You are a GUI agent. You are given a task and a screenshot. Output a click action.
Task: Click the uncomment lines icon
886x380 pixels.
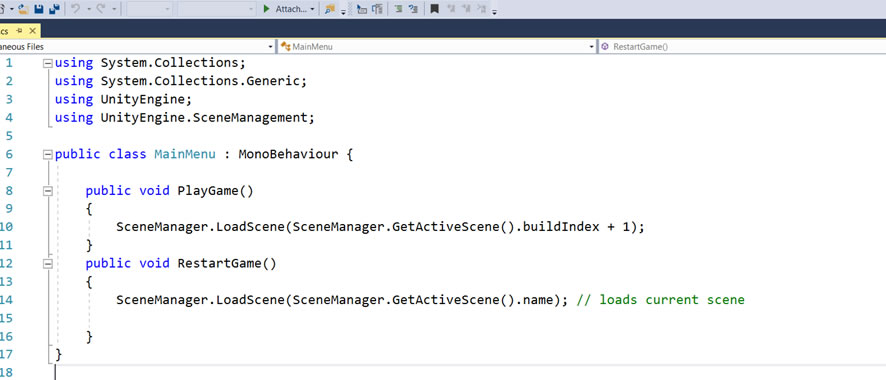(414, 9)
